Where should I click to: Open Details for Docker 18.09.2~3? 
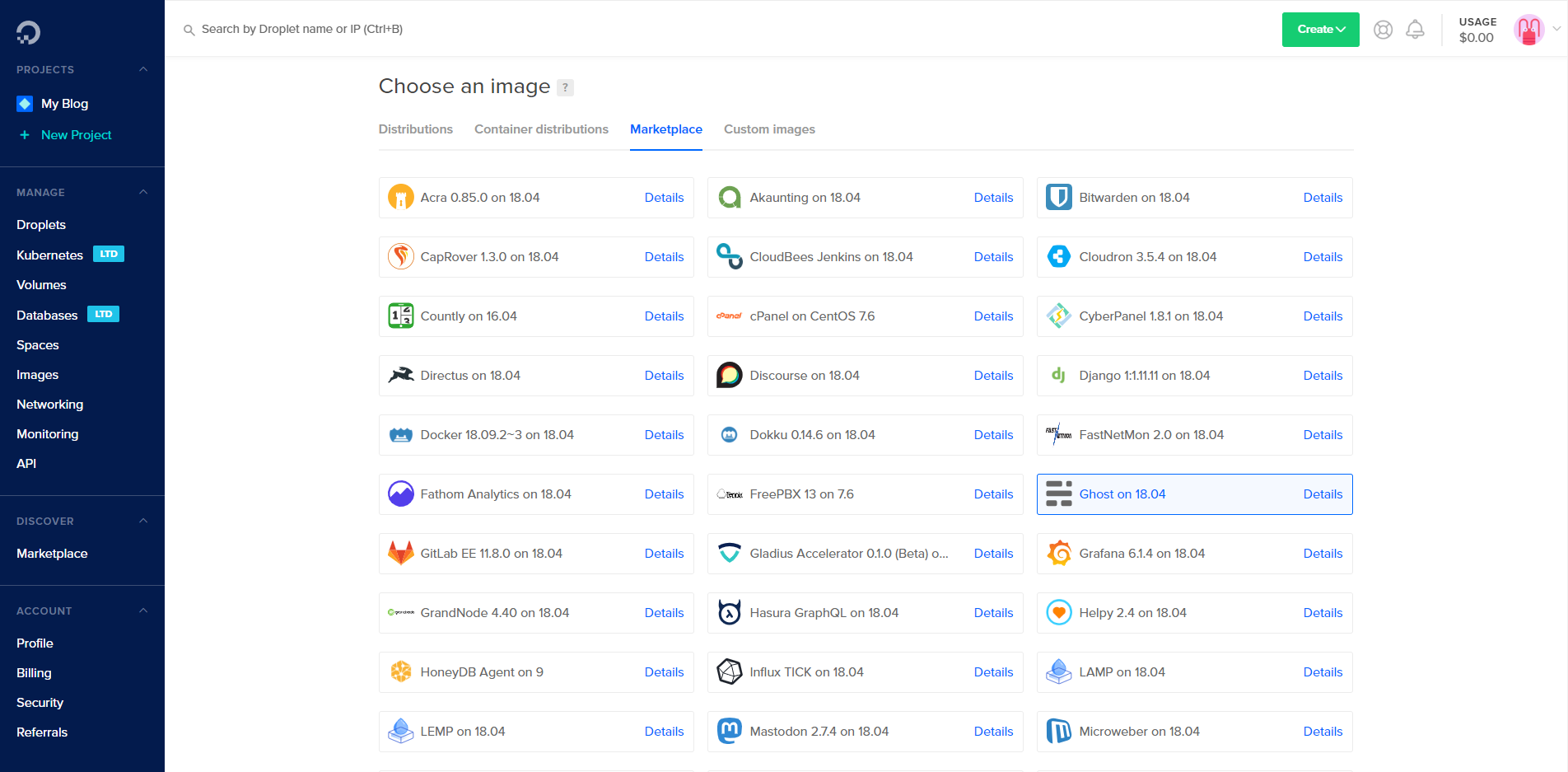(664, 435)
